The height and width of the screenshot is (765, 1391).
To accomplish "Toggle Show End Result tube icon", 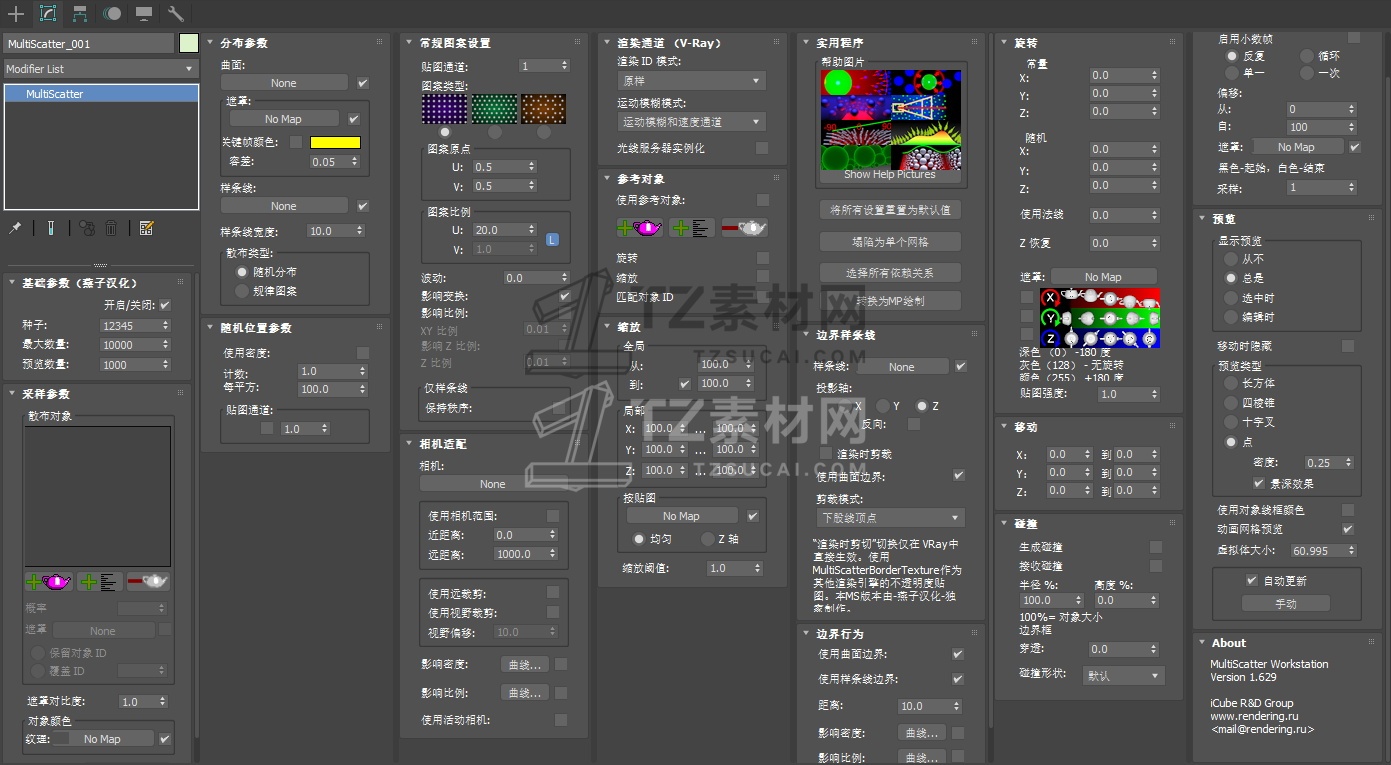I will coord(50,228).
